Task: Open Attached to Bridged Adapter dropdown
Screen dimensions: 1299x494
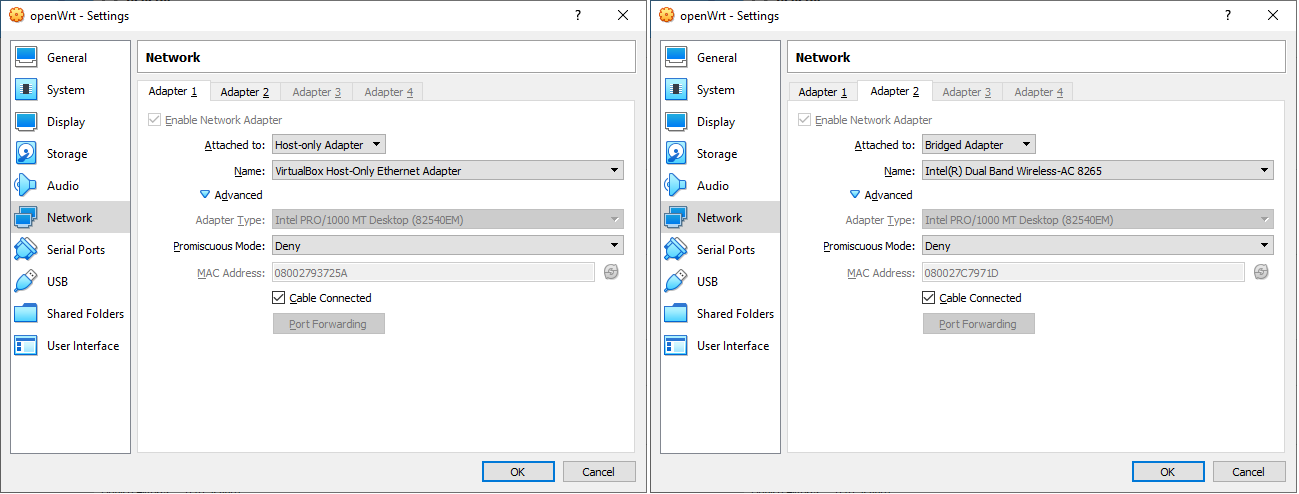Action: pos(978,145)
